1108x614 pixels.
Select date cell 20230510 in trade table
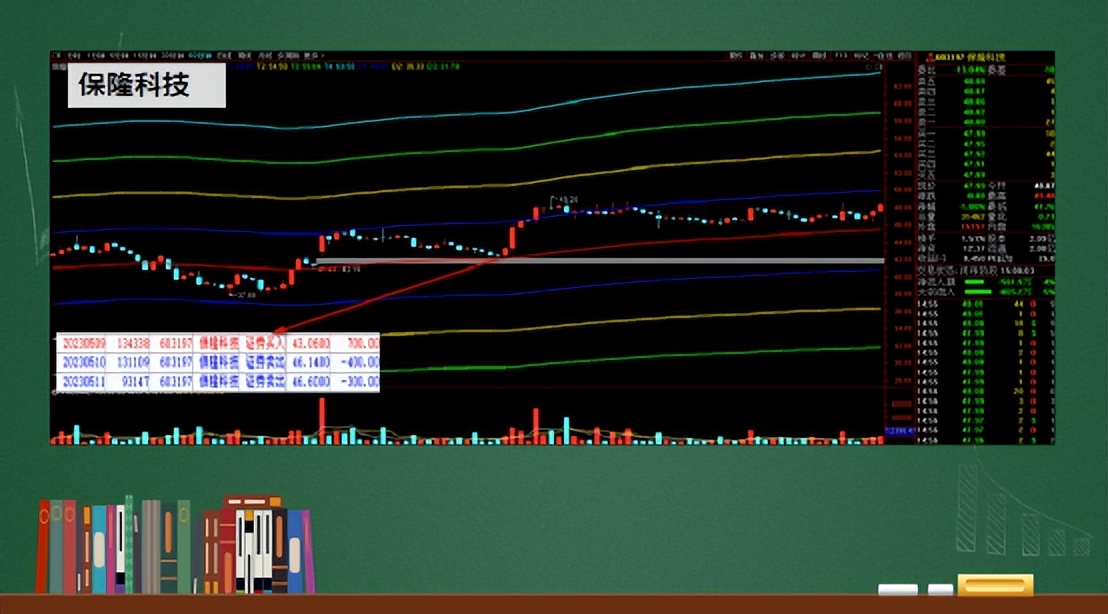point(84,362)
